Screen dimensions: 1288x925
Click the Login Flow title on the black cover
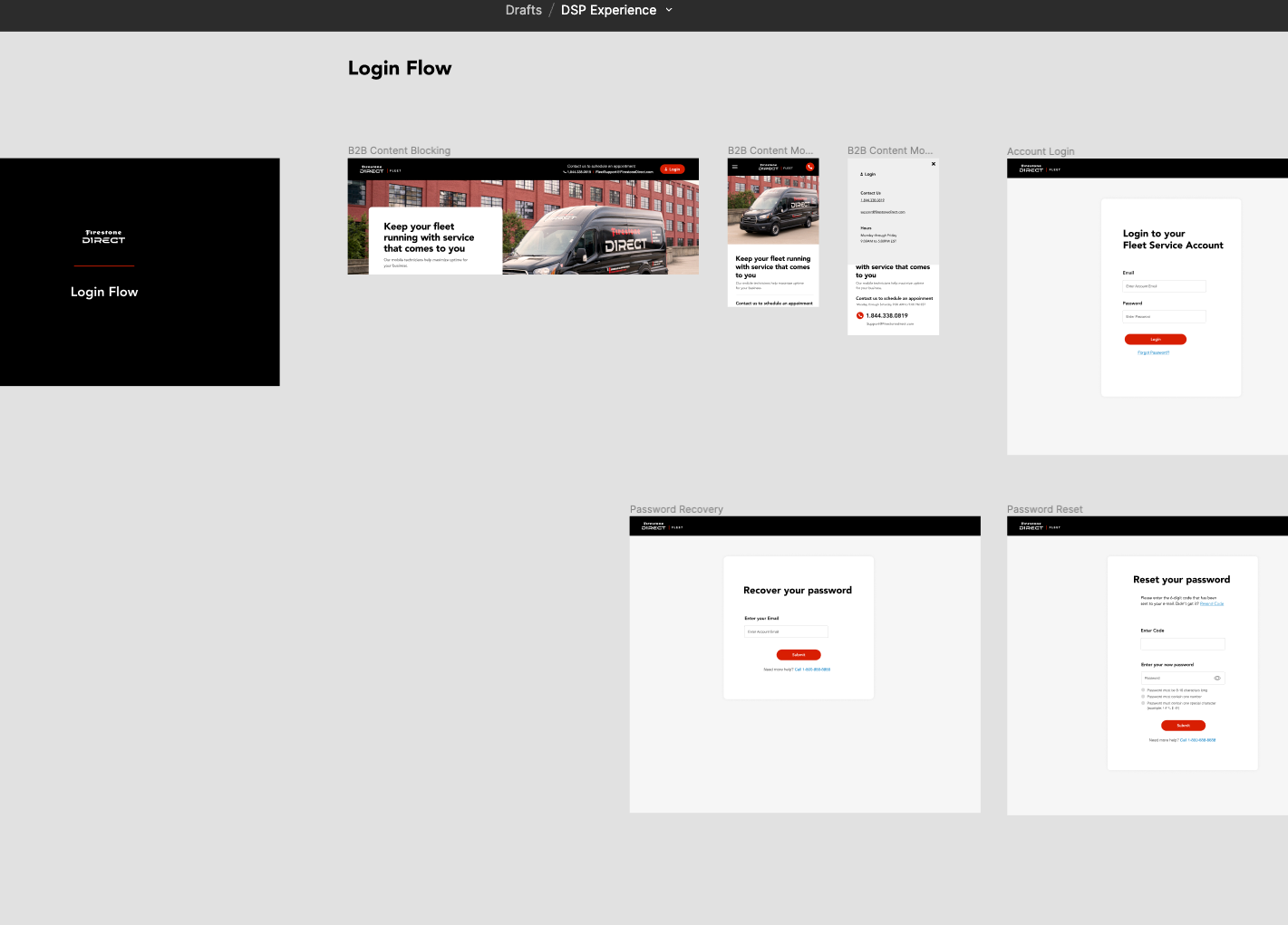coord(104,292)
